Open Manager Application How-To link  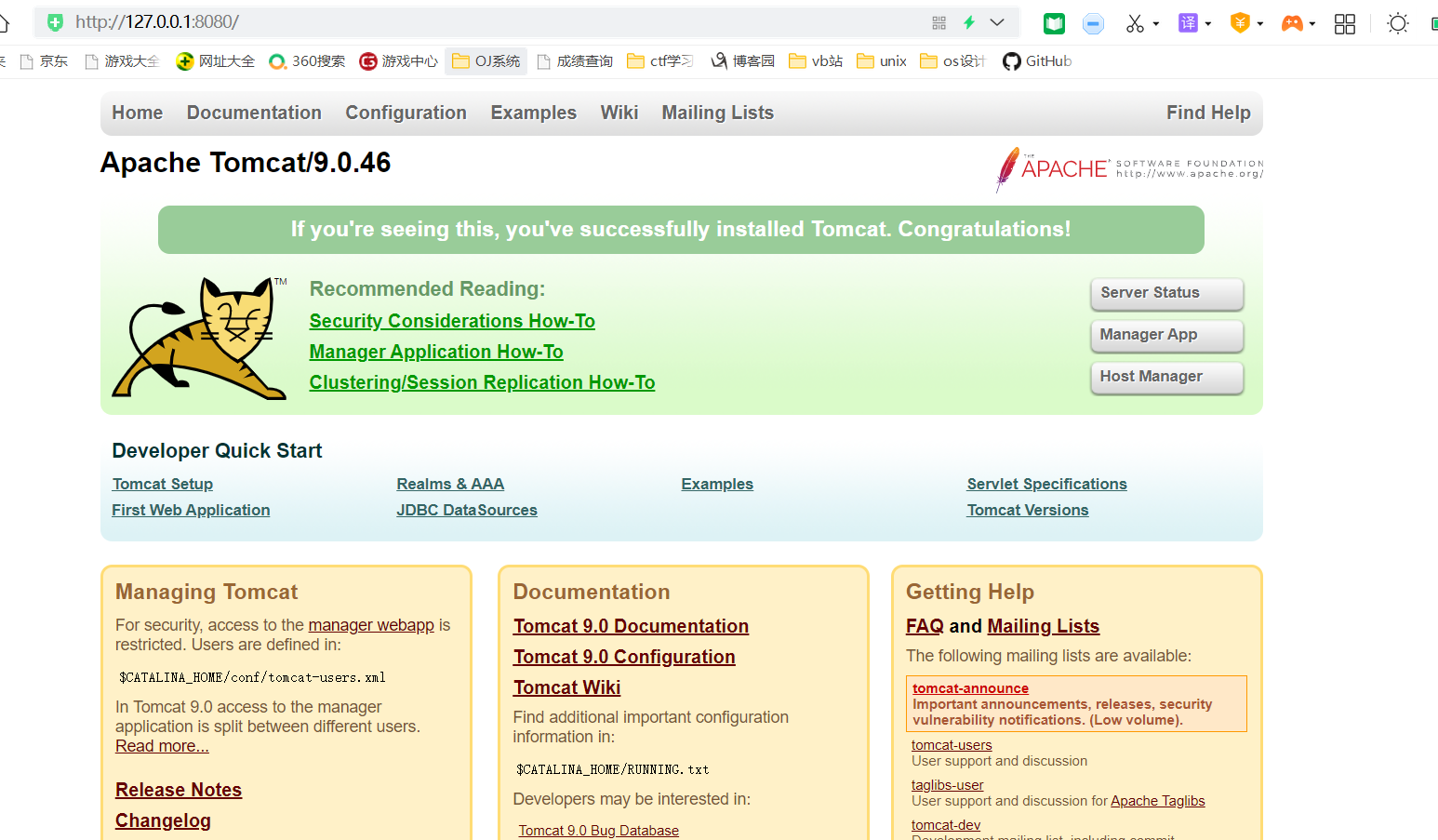(x=436, y=352)
